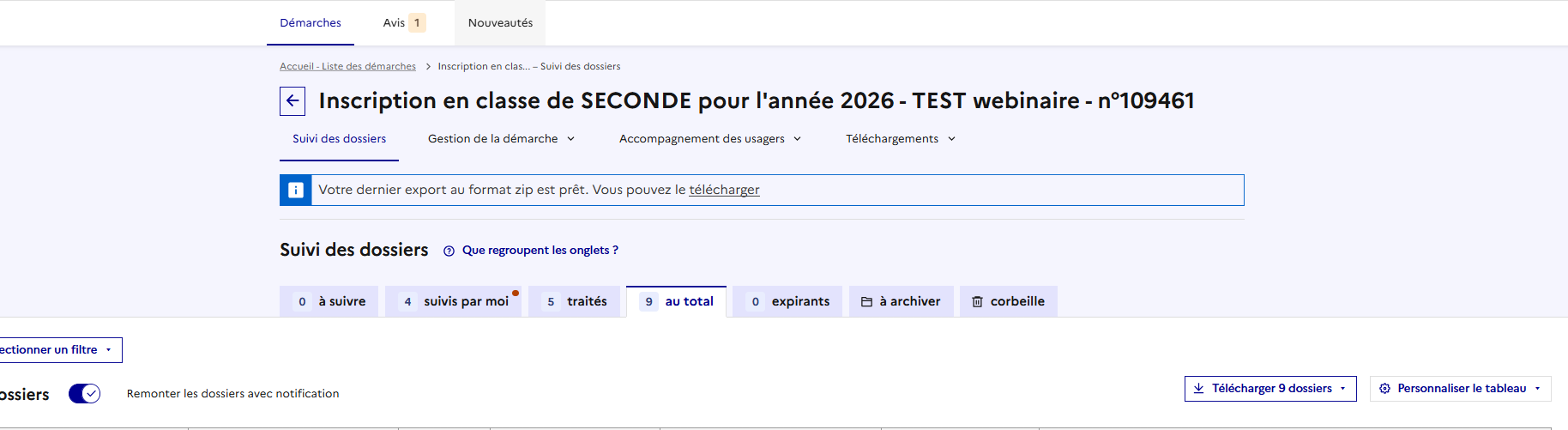Select the 'traités' tab
This screenshot has width=1568, height=430.
(x=574, y=302)
